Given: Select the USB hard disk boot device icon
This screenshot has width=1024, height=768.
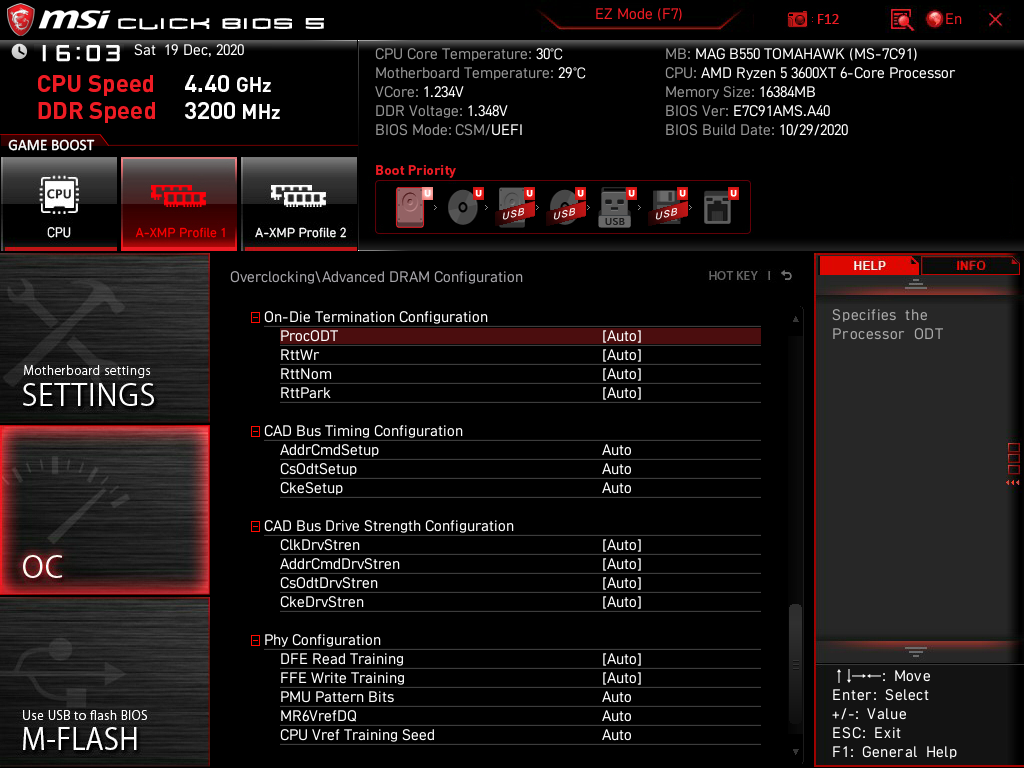Looking at the screenshot, I should tap(515, 207).
